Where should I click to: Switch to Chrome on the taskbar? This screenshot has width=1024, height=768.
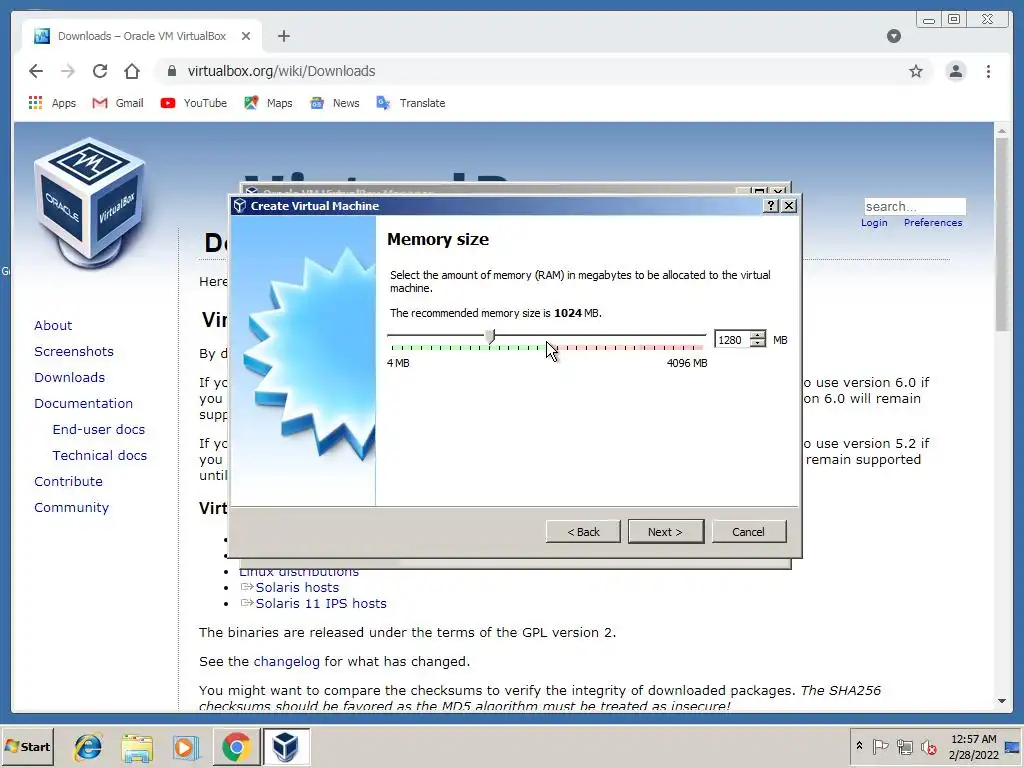coord(236,746)
